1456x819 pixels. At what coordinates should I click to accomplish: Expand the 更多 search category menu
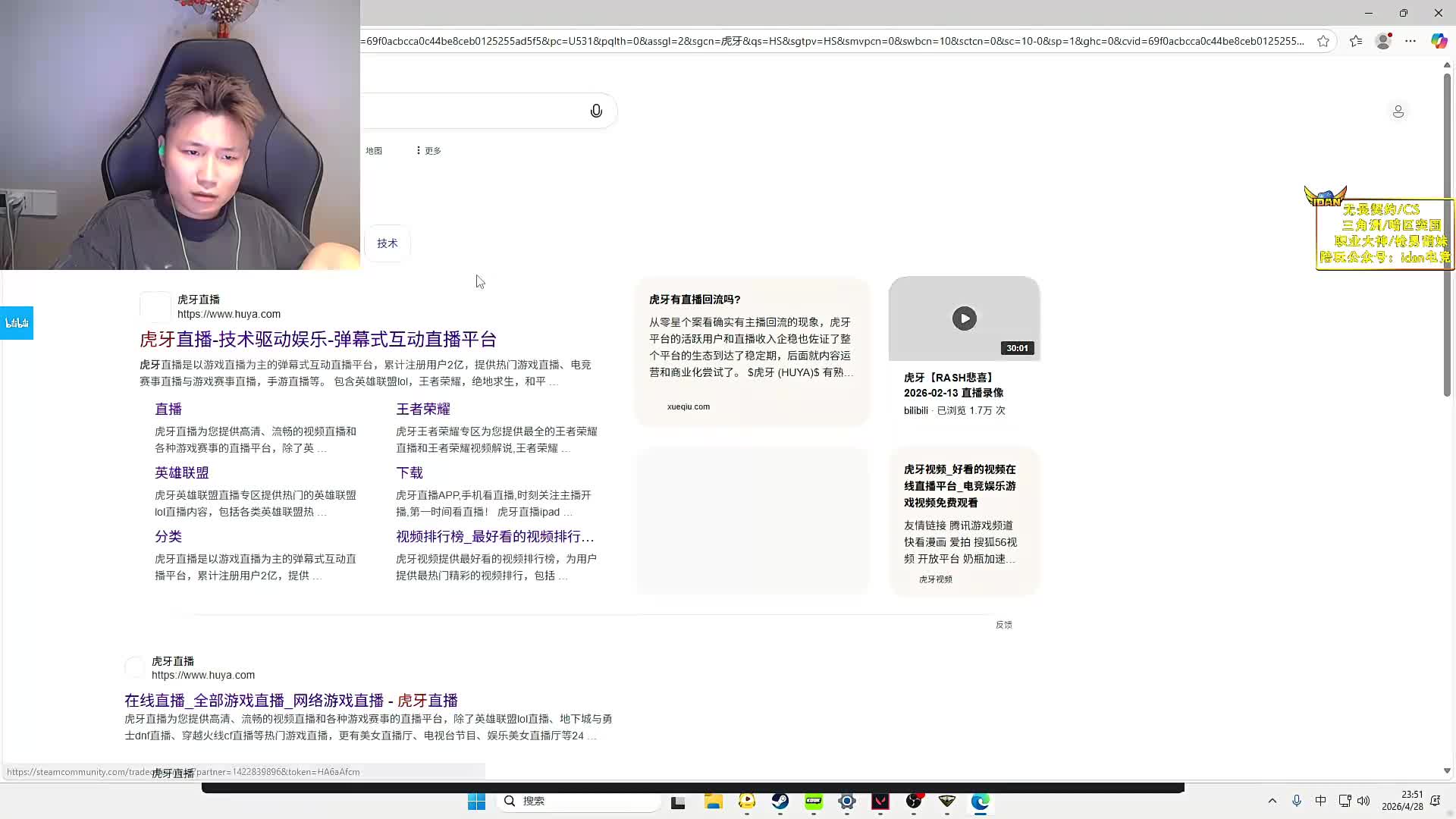click(x=428, y=151)
